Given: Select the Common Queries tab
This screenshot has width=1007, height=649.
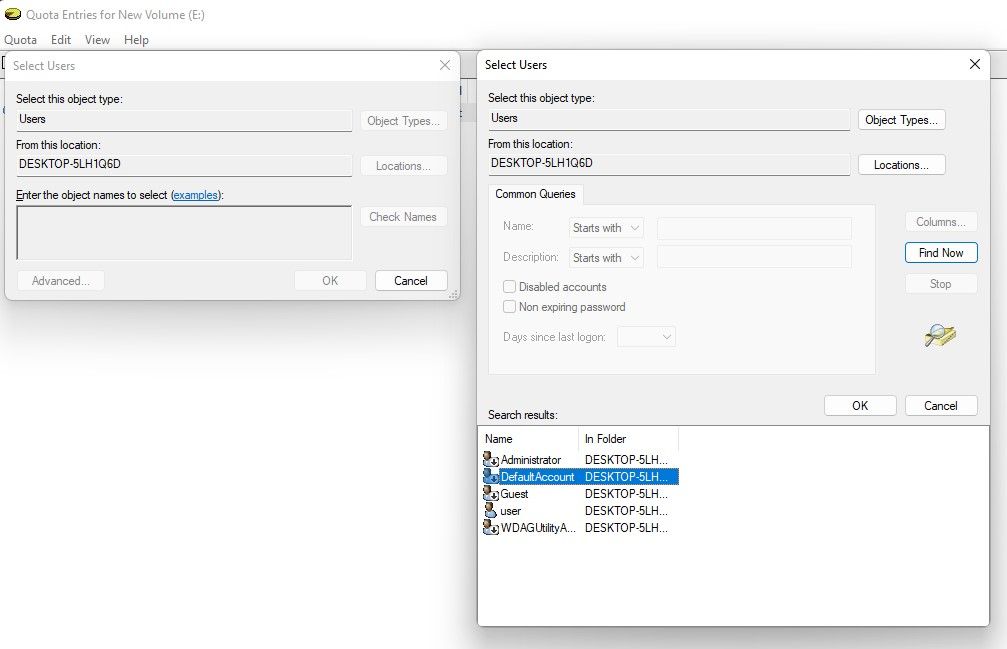Looking at the screenshot, I should 535,194.
